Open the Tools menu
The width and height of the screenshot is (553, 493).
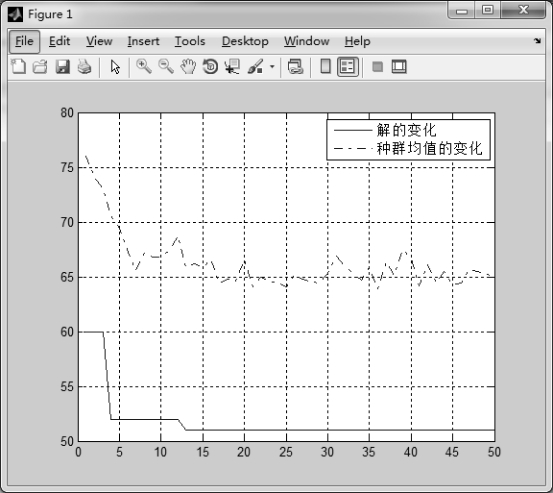[x=190, y=41]
